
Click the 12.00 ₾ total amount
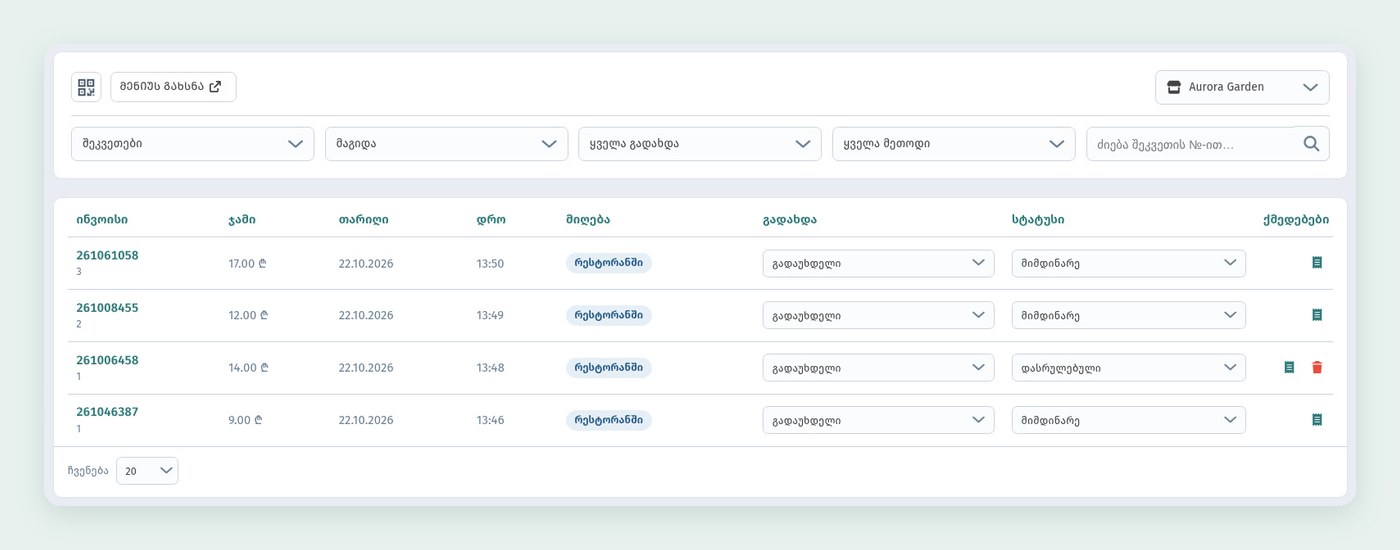(x=246, y=316)
